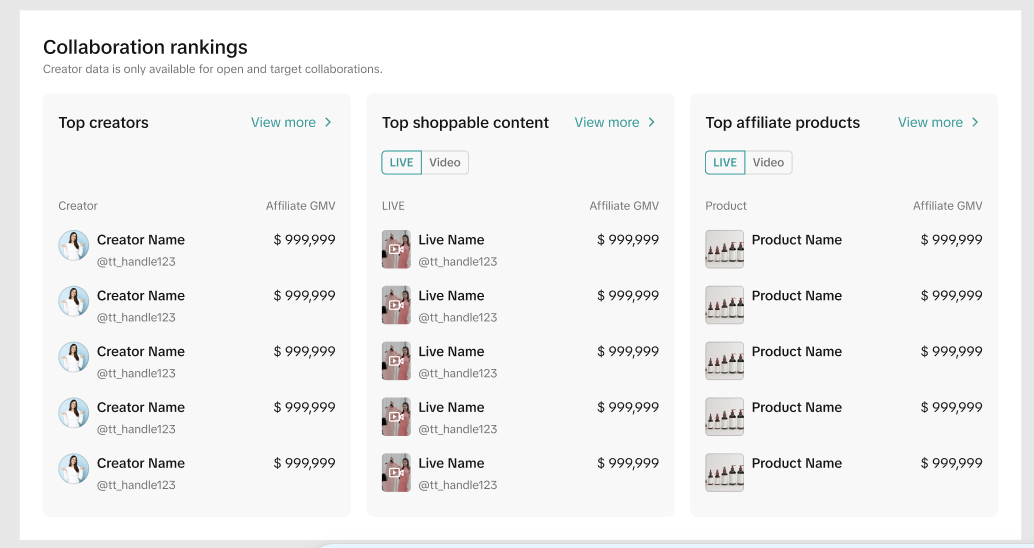1034x548 pixels.
Task: Click chevron beside Top shoppable content View more
Action: coord(652,123)
